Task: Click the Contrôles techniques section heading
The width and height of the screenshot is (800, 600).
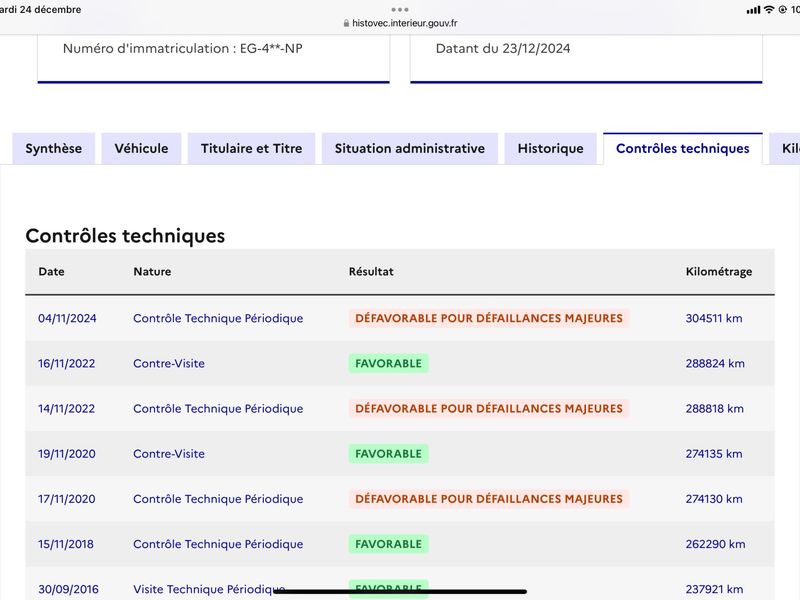Action: tap(125, 236)
